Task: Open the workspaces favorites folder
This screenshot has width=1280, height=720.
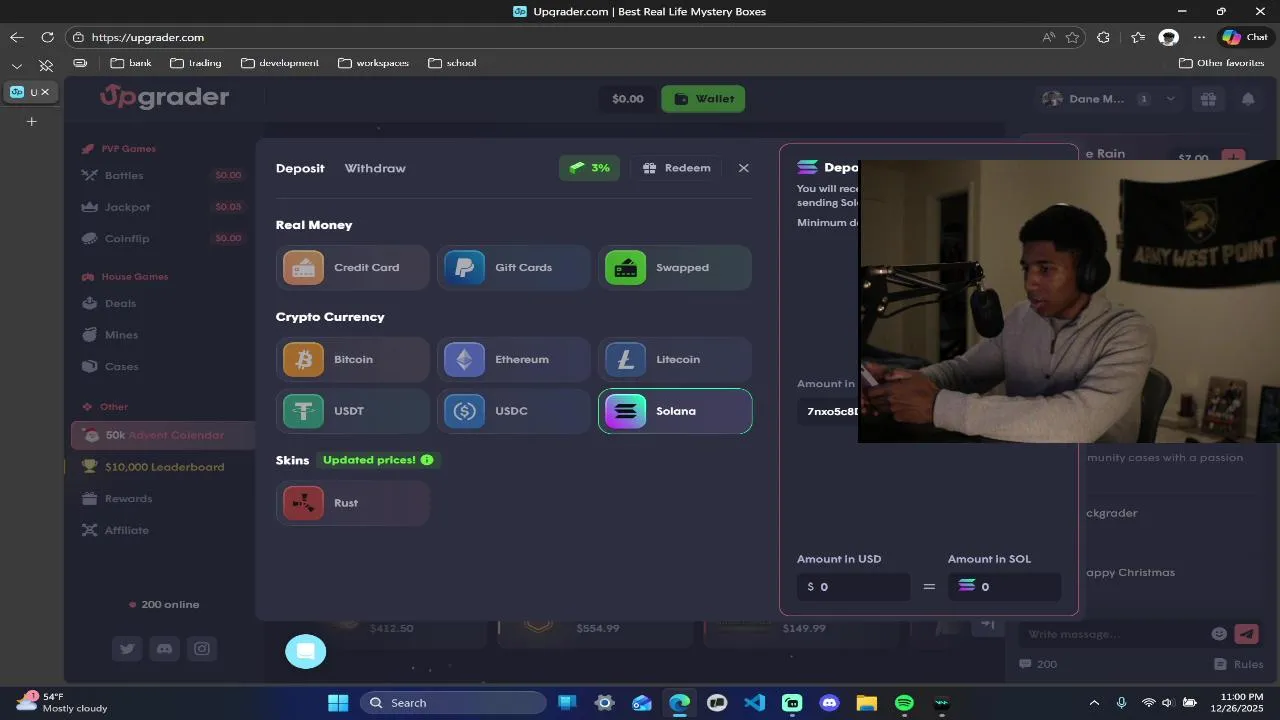Action: click(374, 63)
